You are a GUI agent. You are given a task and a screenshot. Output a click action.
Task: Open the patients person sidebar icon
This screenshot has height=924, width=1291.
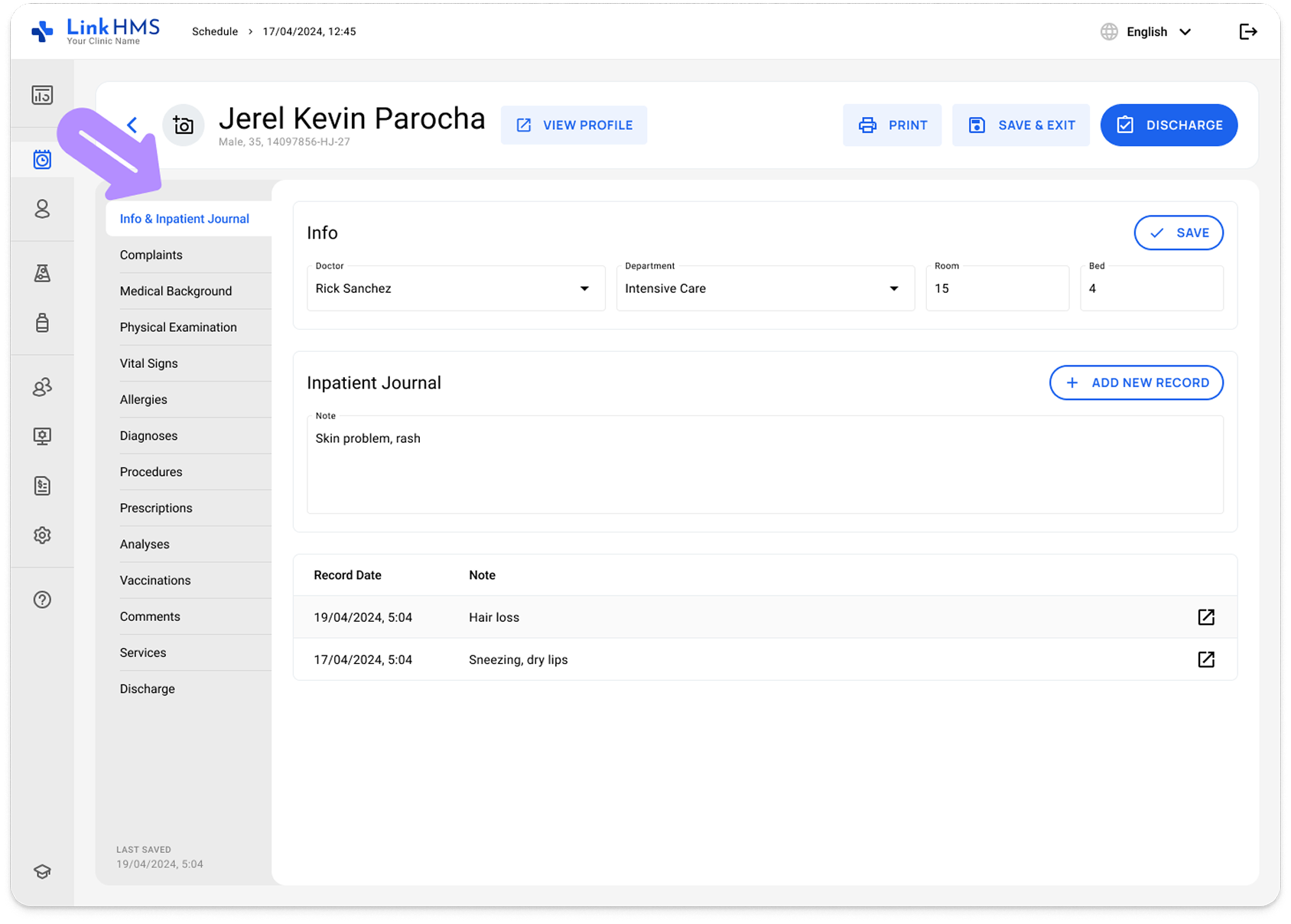point(42,209)
